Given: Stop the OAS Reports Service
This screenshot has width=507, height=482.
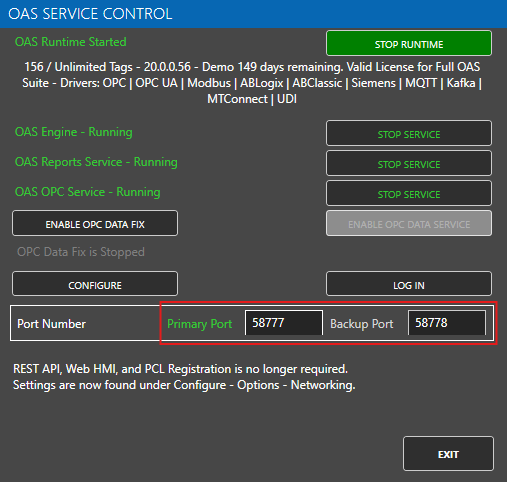Looking at the screenshot, I should [409, 163].
